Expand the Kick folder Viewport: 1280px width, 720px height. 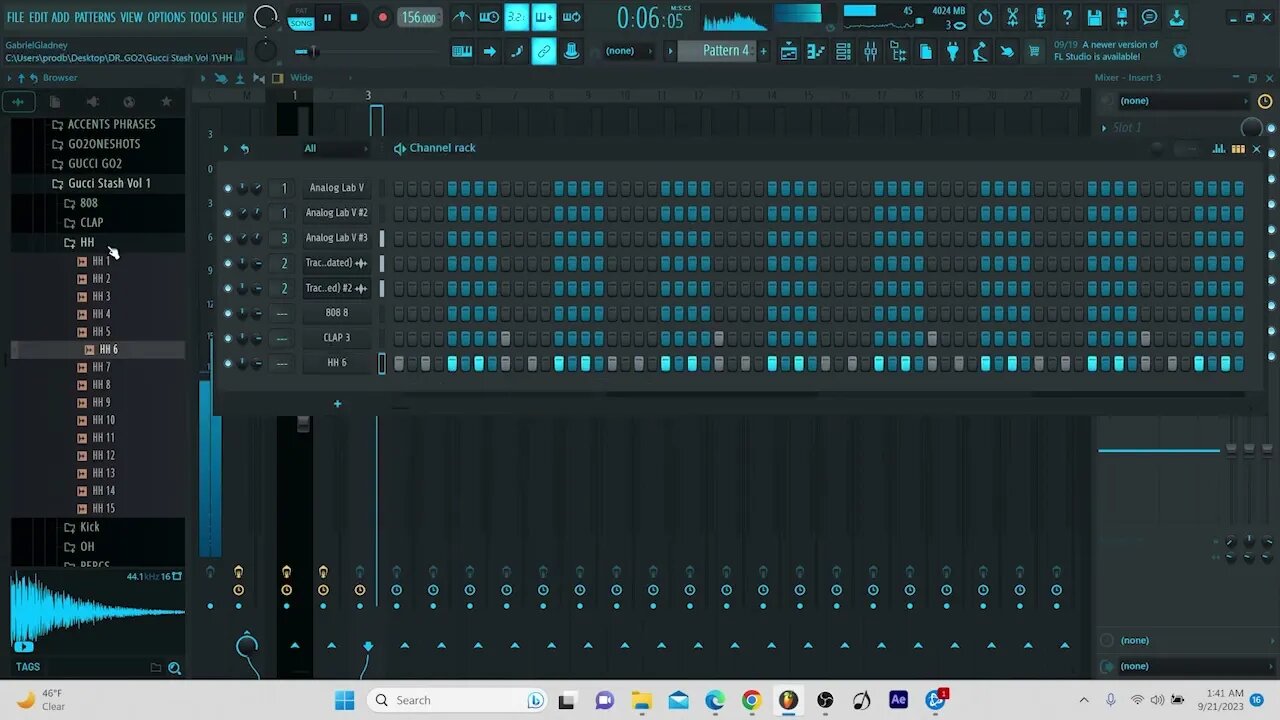(x=82, y=527)
